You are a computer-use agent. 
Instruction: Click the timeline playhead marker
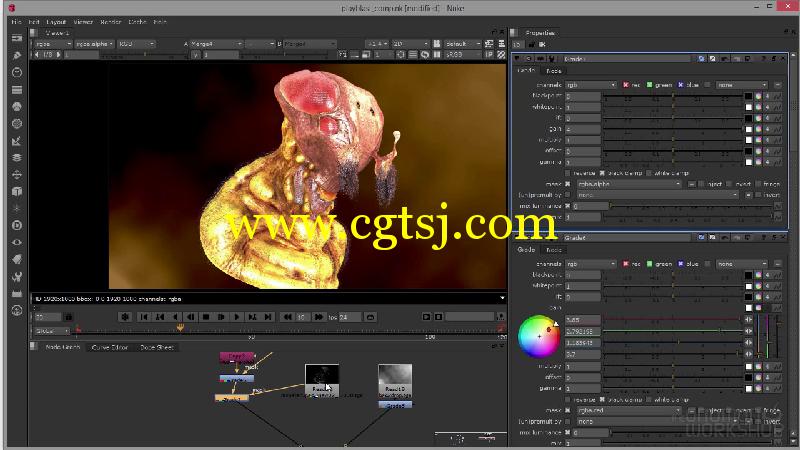[180, 328]
